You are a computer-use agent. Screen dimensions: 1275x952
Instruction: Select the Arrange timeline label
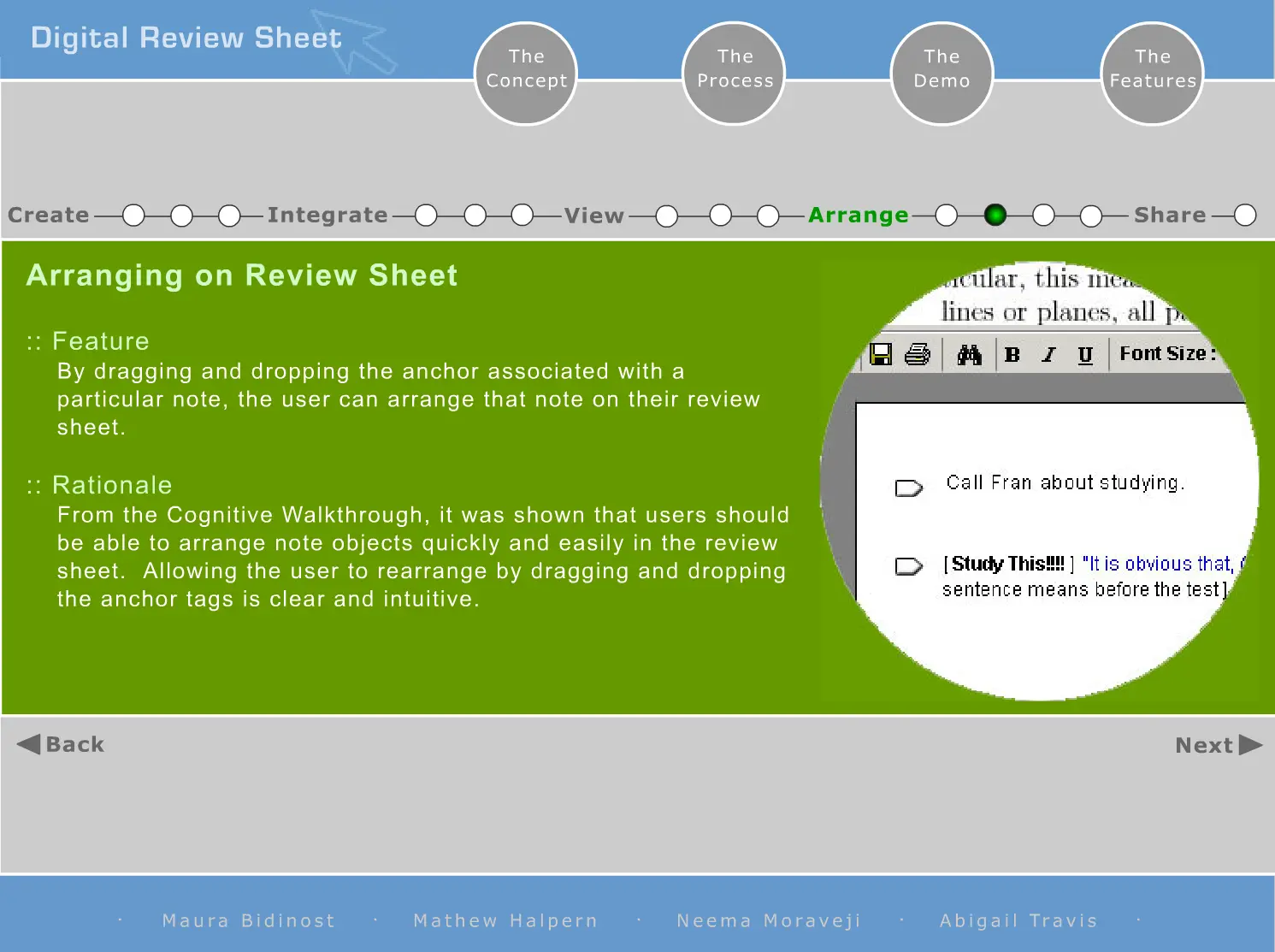coord(859,215)
